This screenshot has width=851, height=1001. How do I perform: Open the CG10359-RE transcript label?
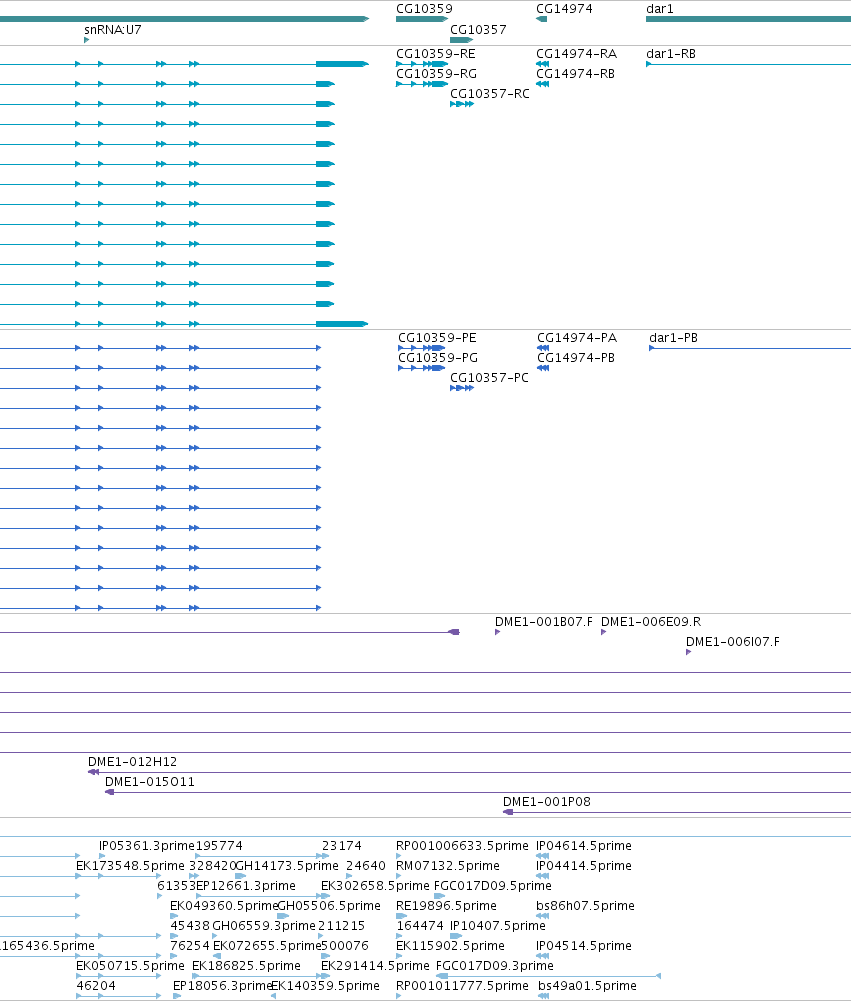click(x=435, y=54)
